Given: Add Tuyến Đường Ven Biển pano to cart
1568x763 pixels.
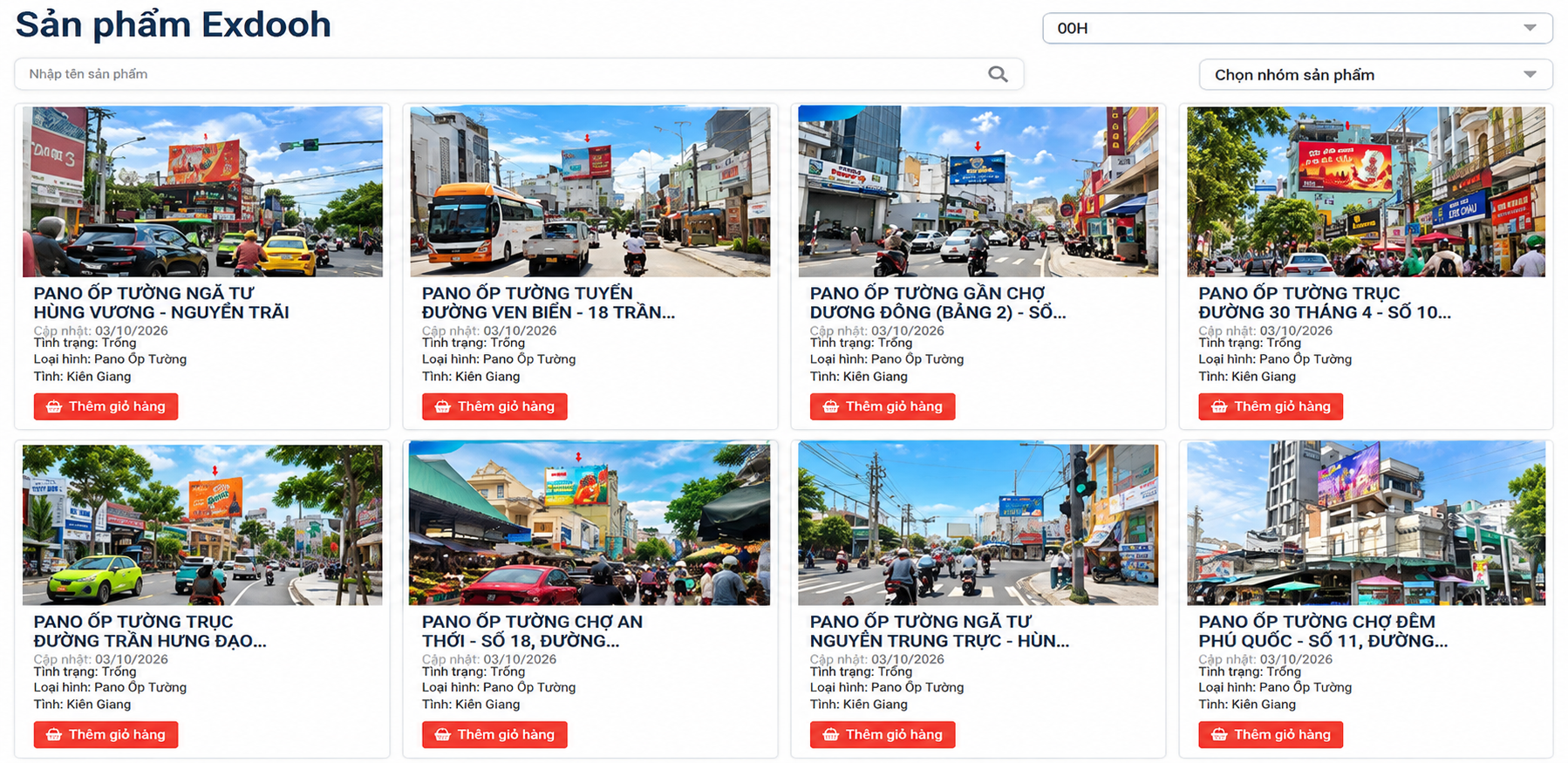Looking at the screenshot, I should [494, 406].
